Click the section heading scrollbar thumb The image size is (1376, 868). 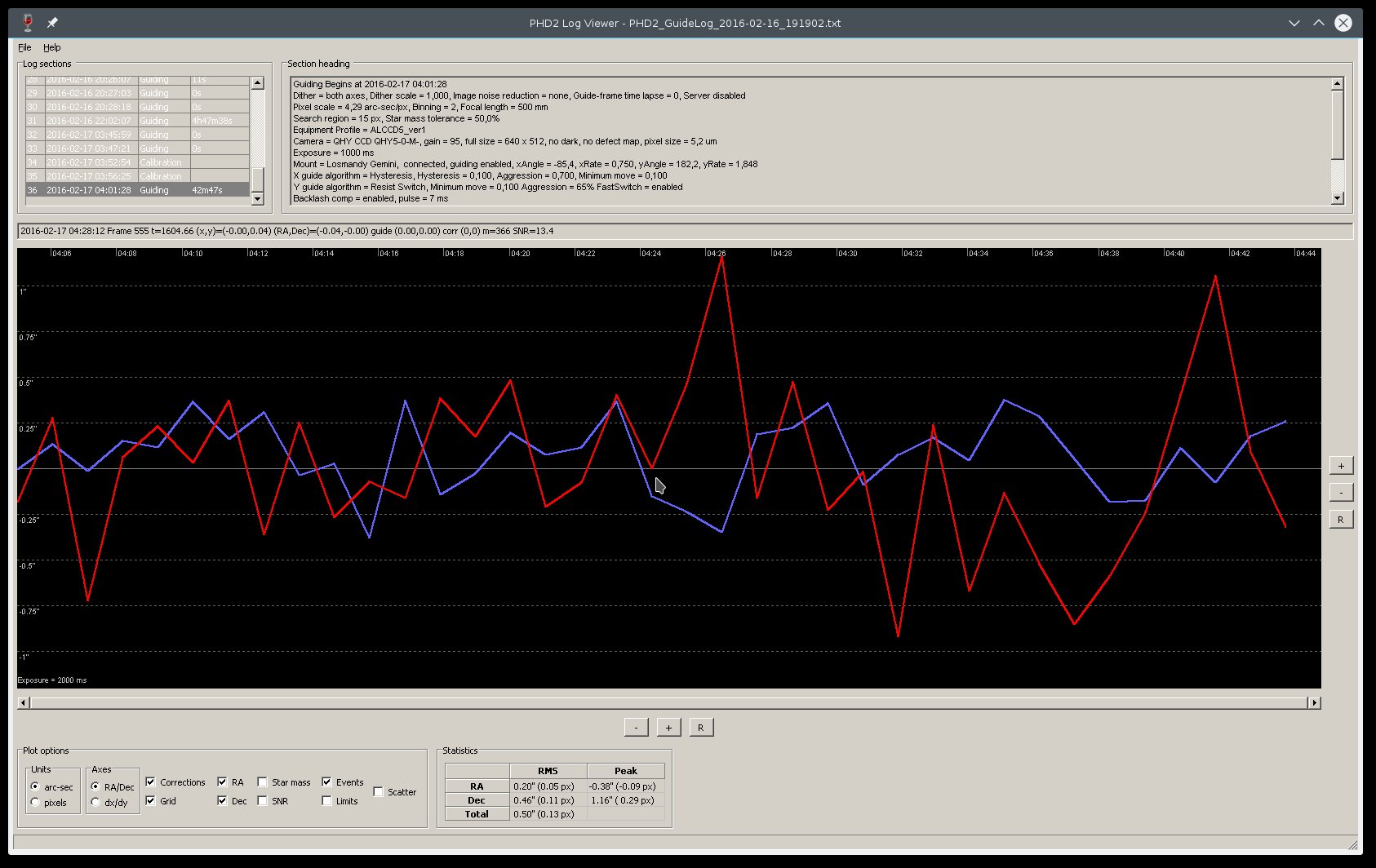(x=1337, y=124)
